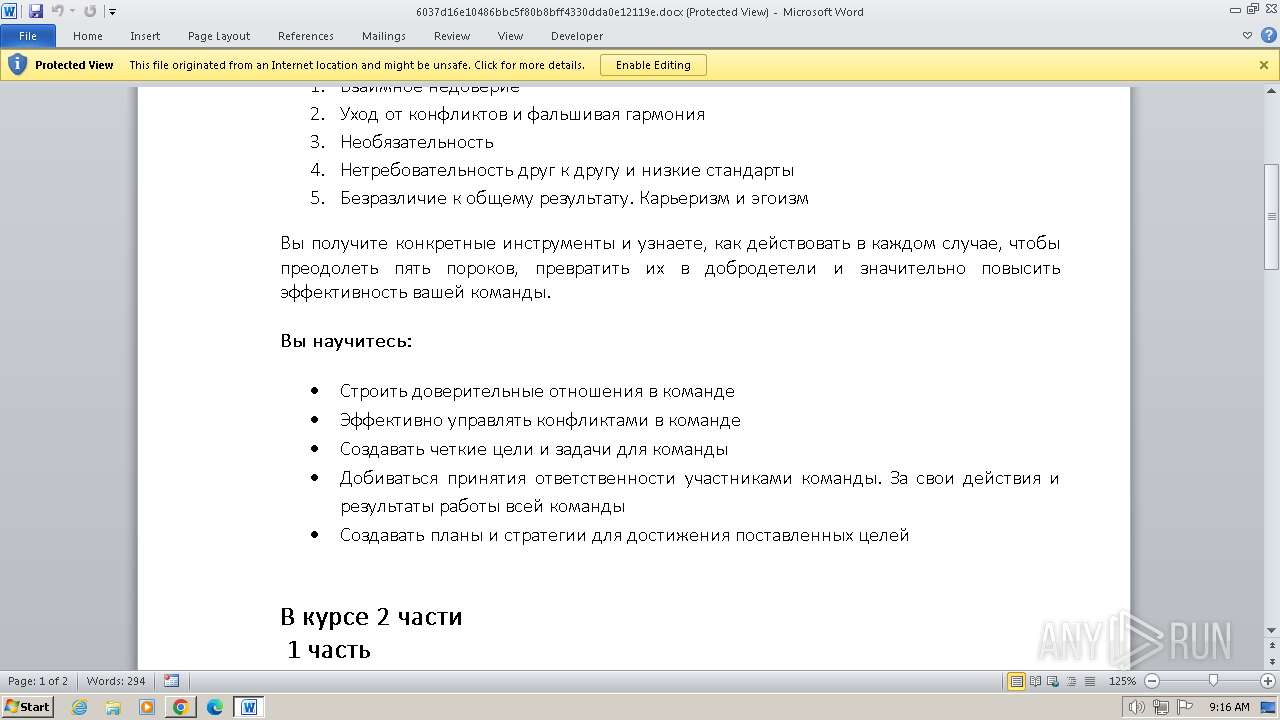Open the File tab
This screenshot has width=1280, height=720.
pyautogui.click(x=28, y=36)
